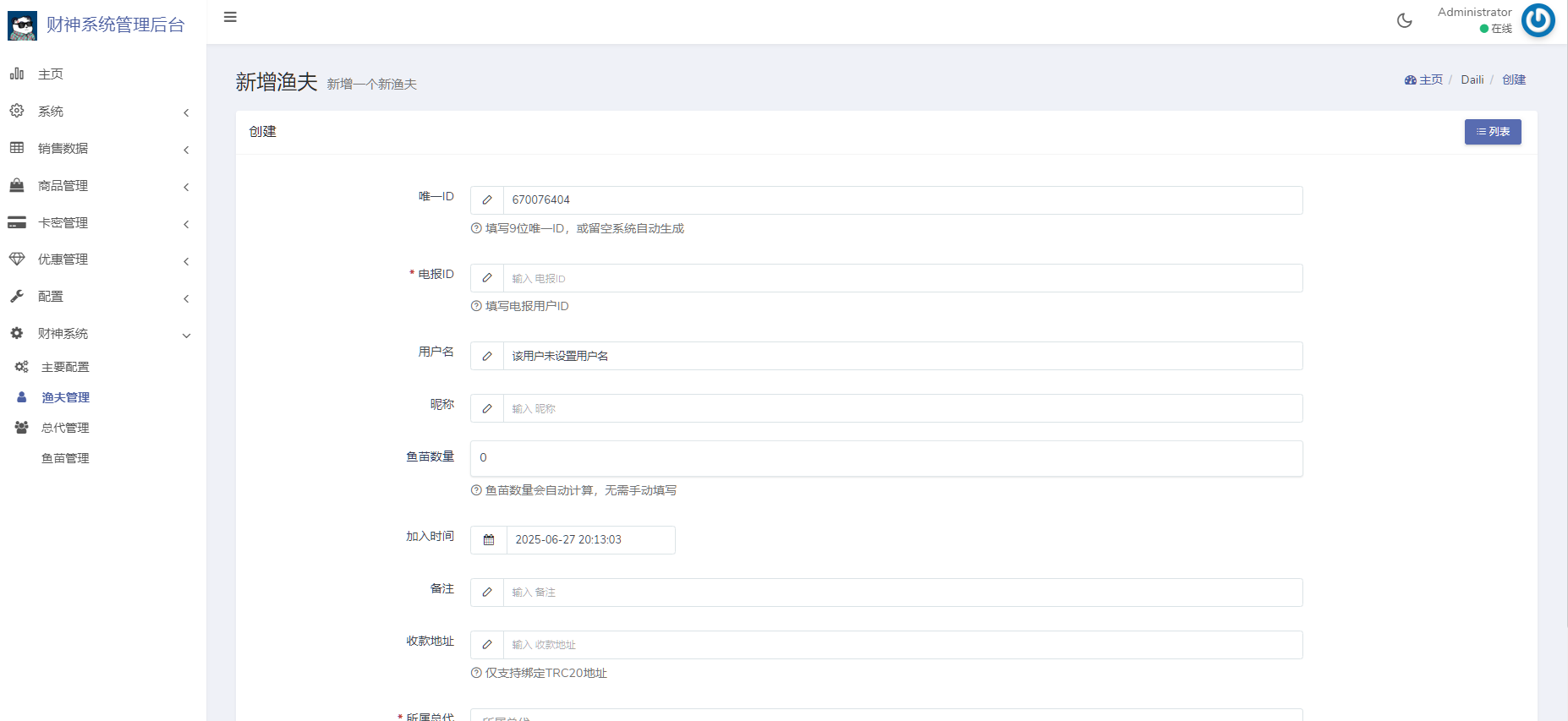The height and width of the screenshot is (721, 1568).
Task: Click the 销售数据 table icon
Action: pos(17,148)
